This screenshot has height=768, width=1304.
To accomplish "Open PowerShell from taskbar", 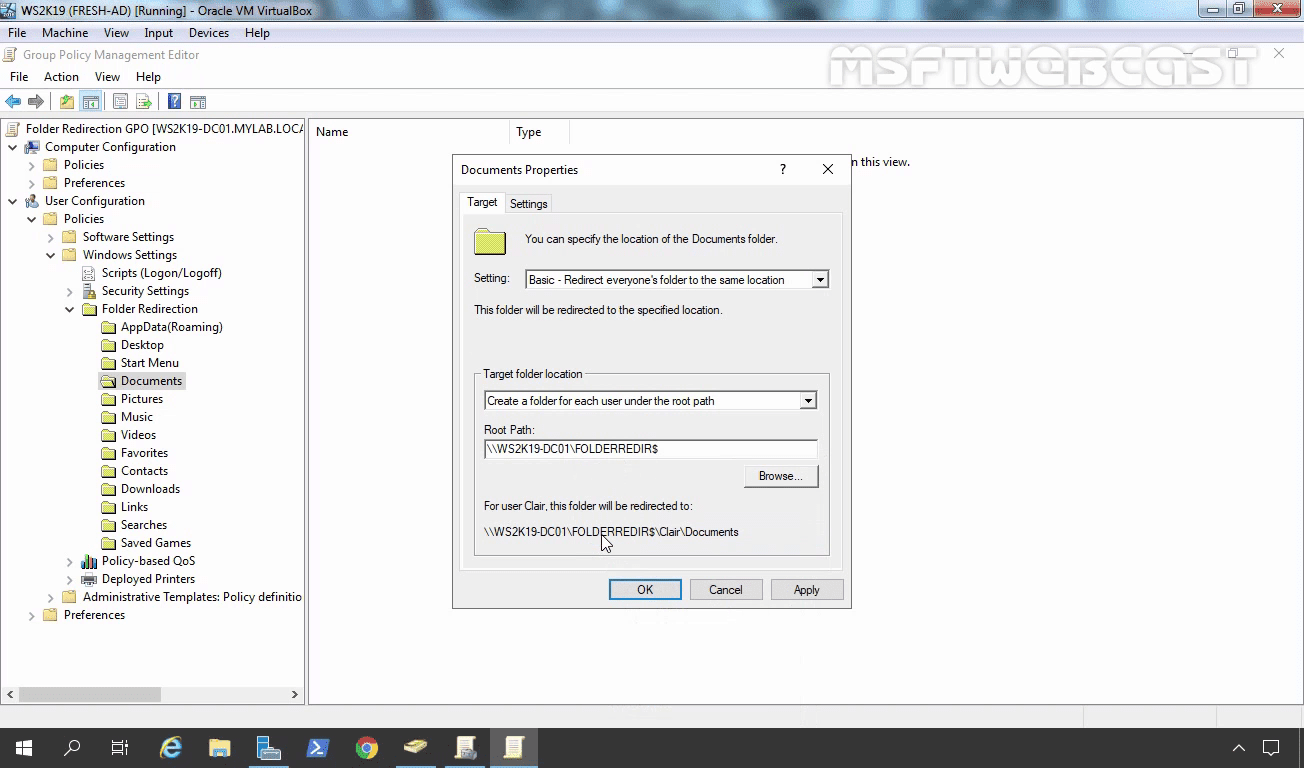I will pos(317,747).
